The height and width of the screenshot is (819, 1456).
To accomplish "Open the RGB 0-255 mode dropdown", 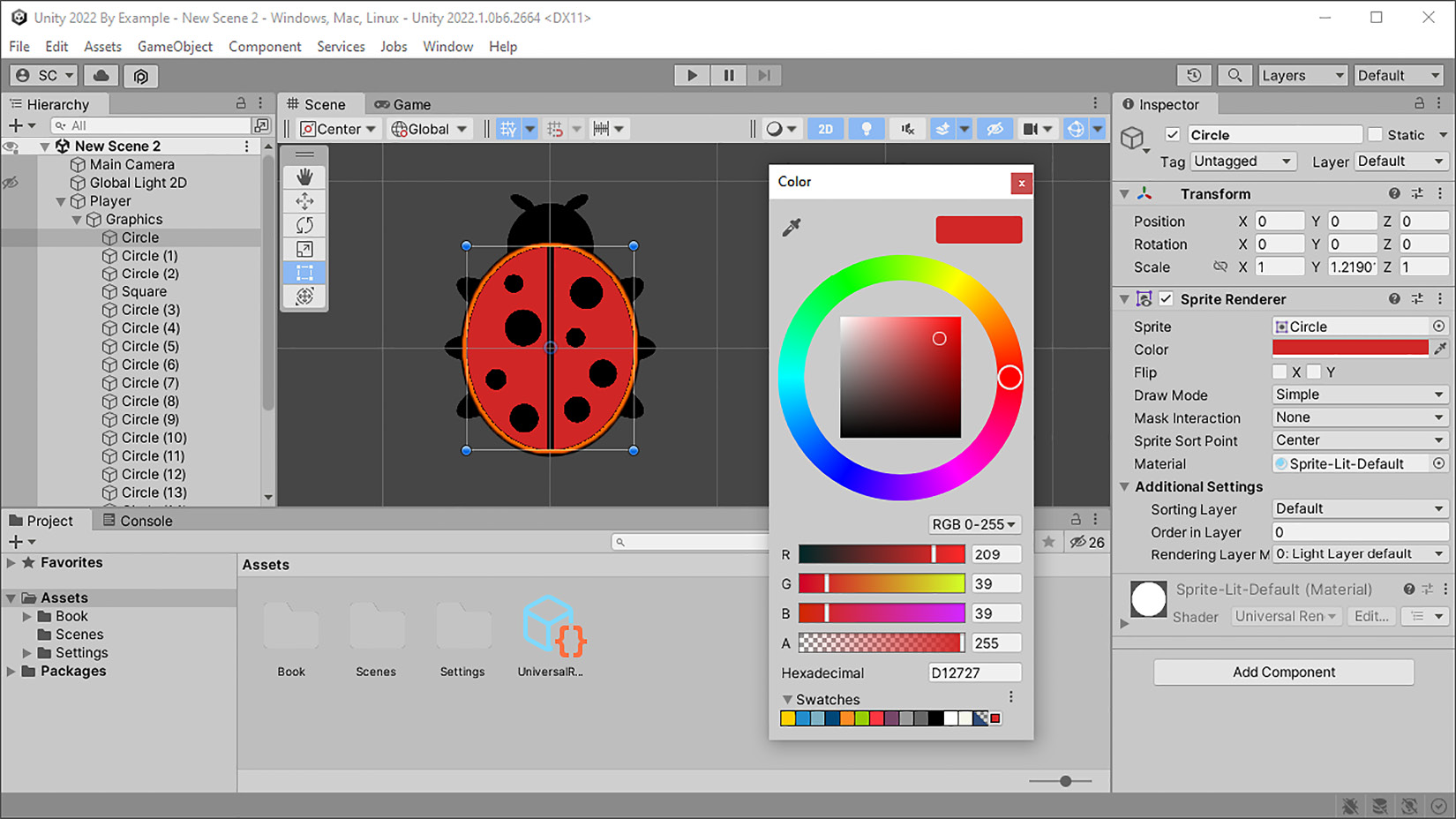I will 973,524.
